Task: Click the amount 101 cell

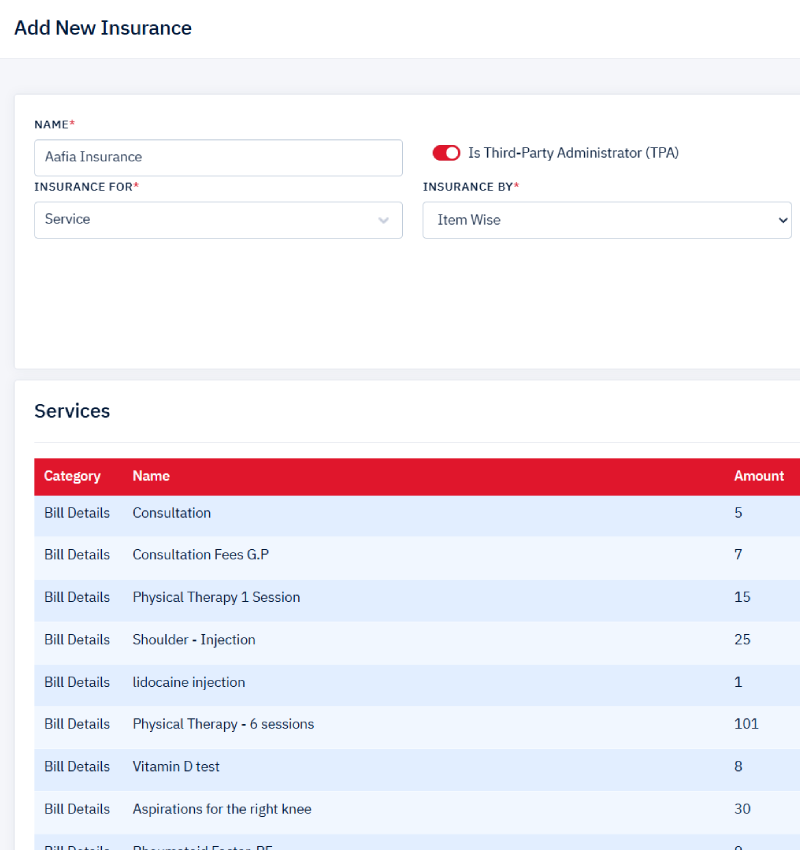Action: 746,724
